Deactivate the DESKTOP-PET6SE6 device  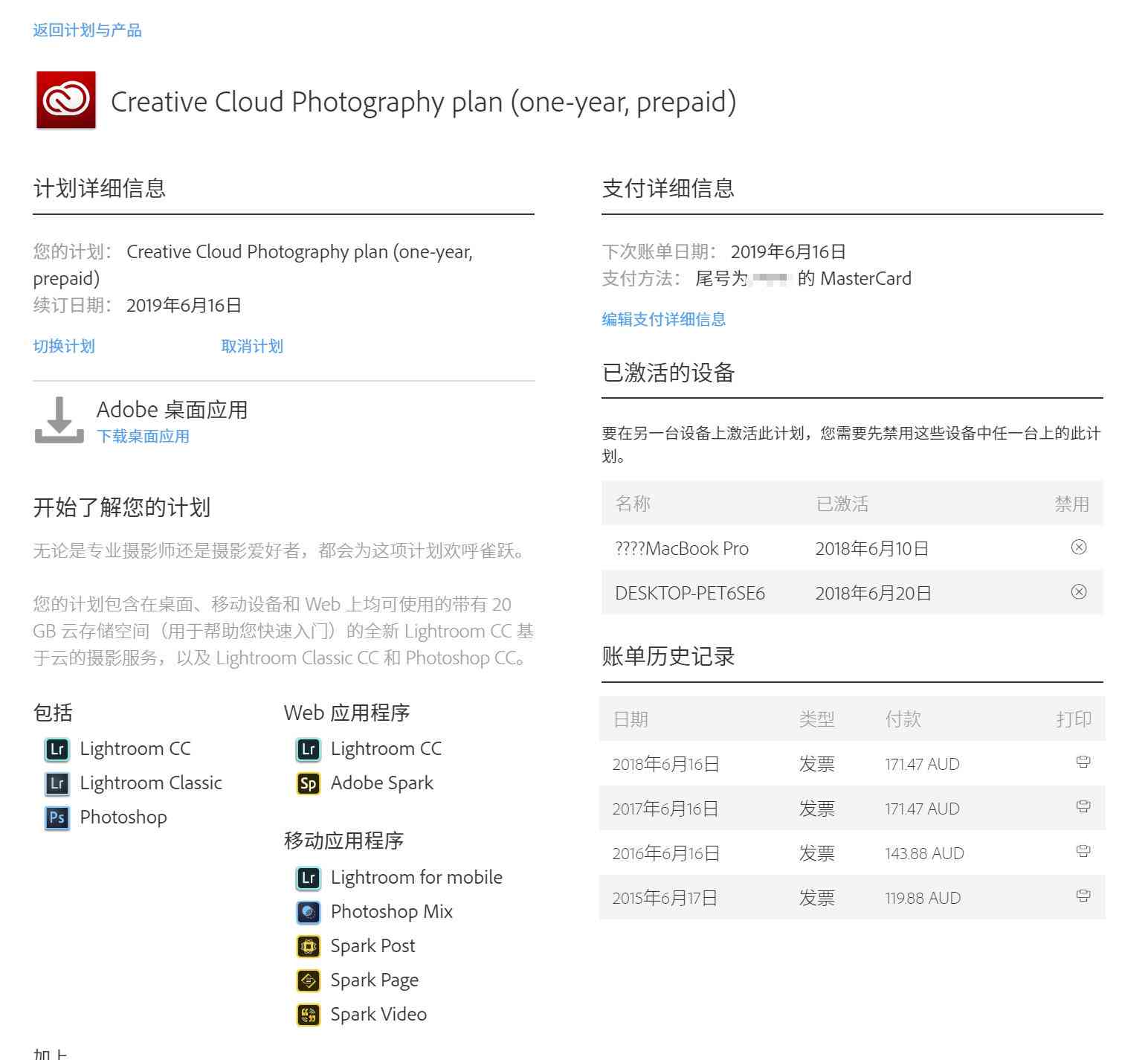tap(1078, 592)
